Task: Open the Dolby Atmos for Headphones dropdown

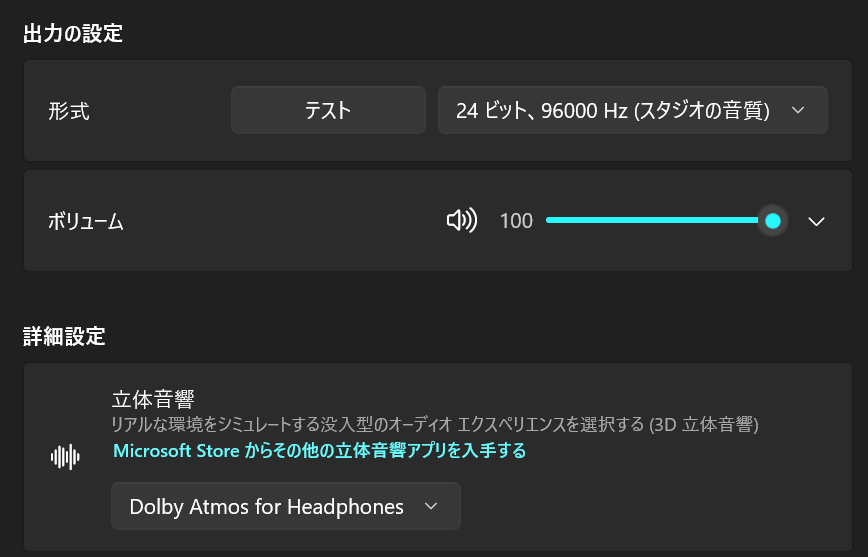Action: (285, 506)
